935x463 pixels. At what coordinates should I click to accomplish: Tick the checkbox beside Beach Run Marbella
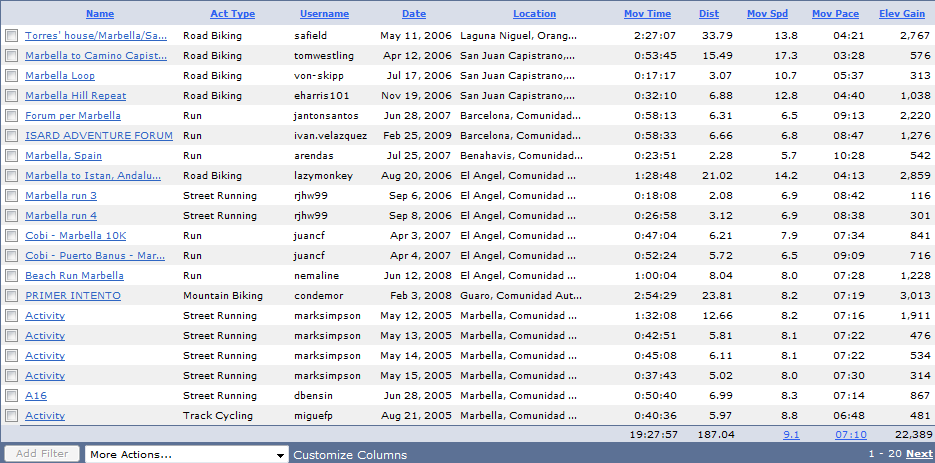tap(11, 276)
